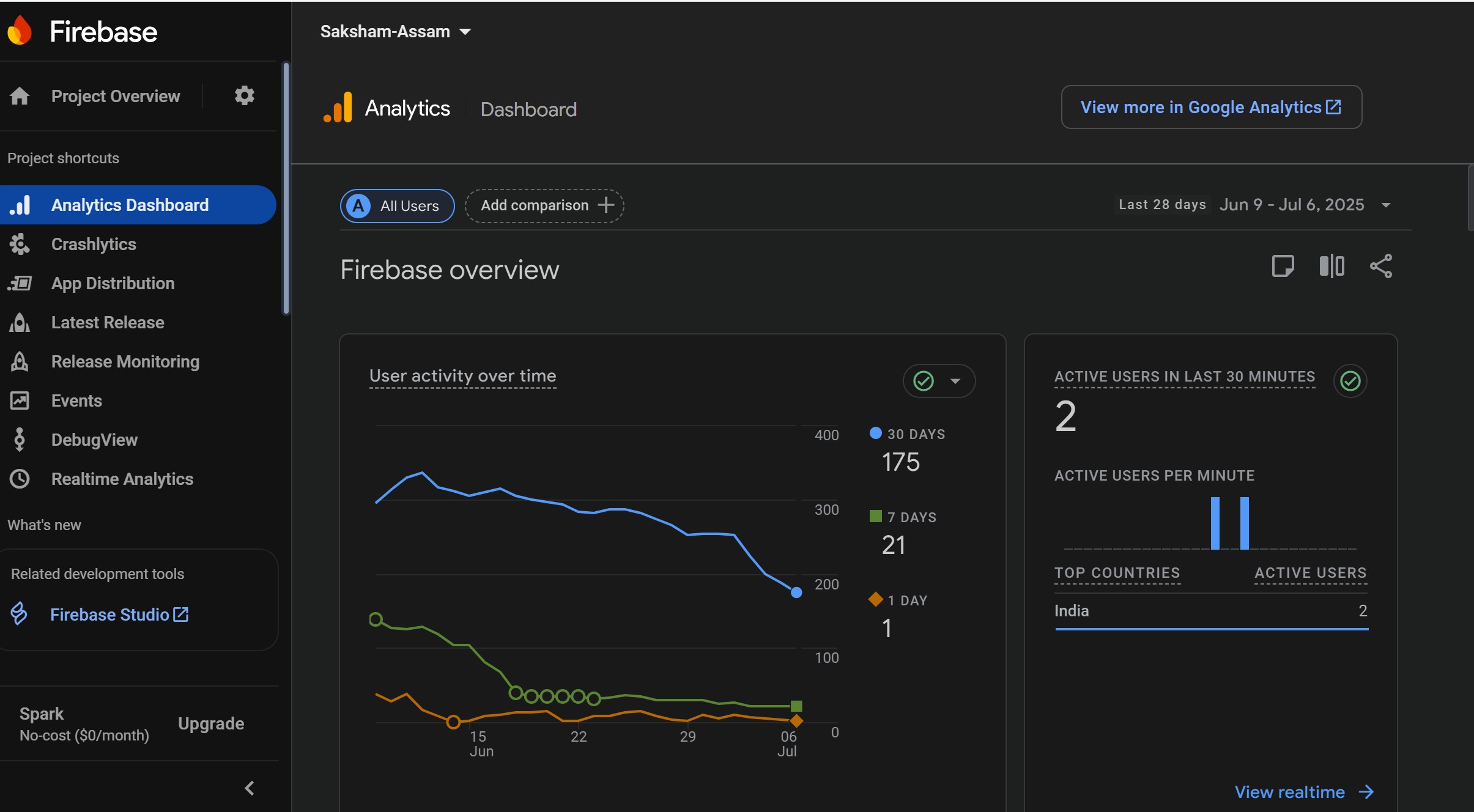
Task: Toggle the 7 DAYS legend series
Action: click(903, 517)
